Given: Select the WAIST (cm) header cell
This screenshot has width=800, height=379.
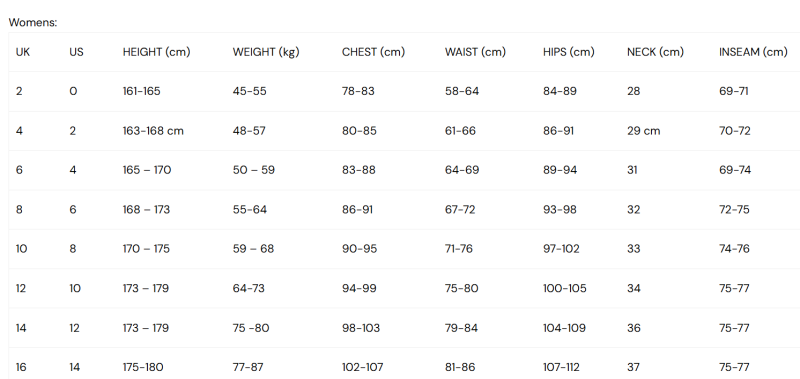Looking at the screenshot, I should coord(475,52).
